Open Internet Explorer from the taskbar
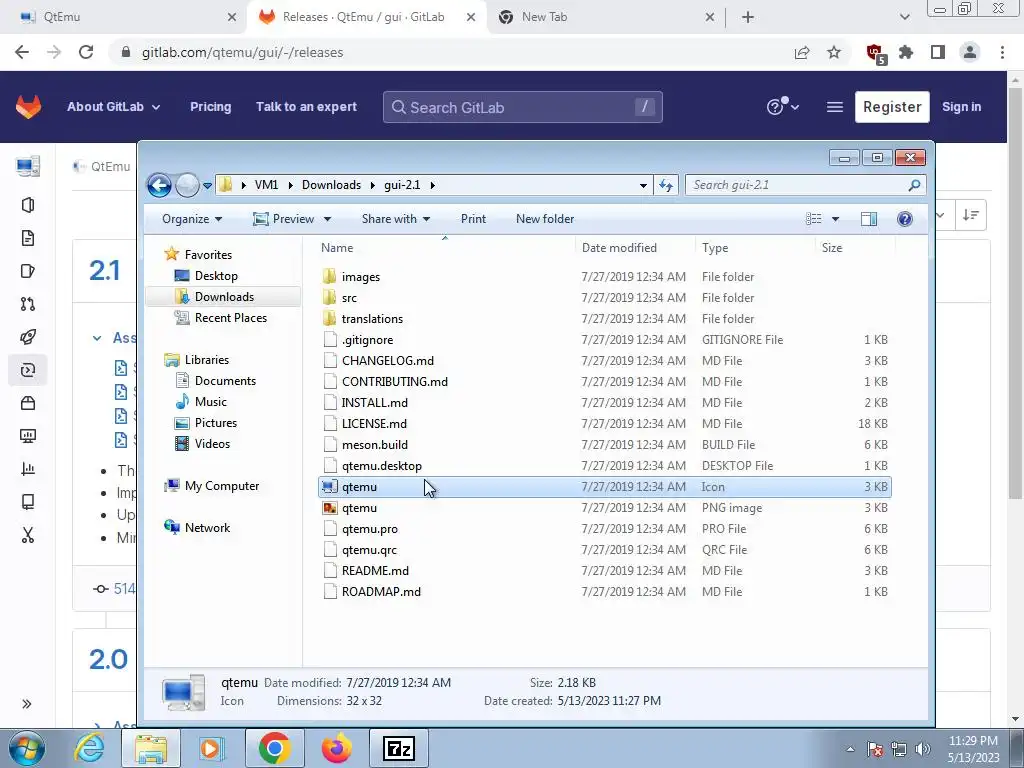The image size is (1024, 768). 89,748
